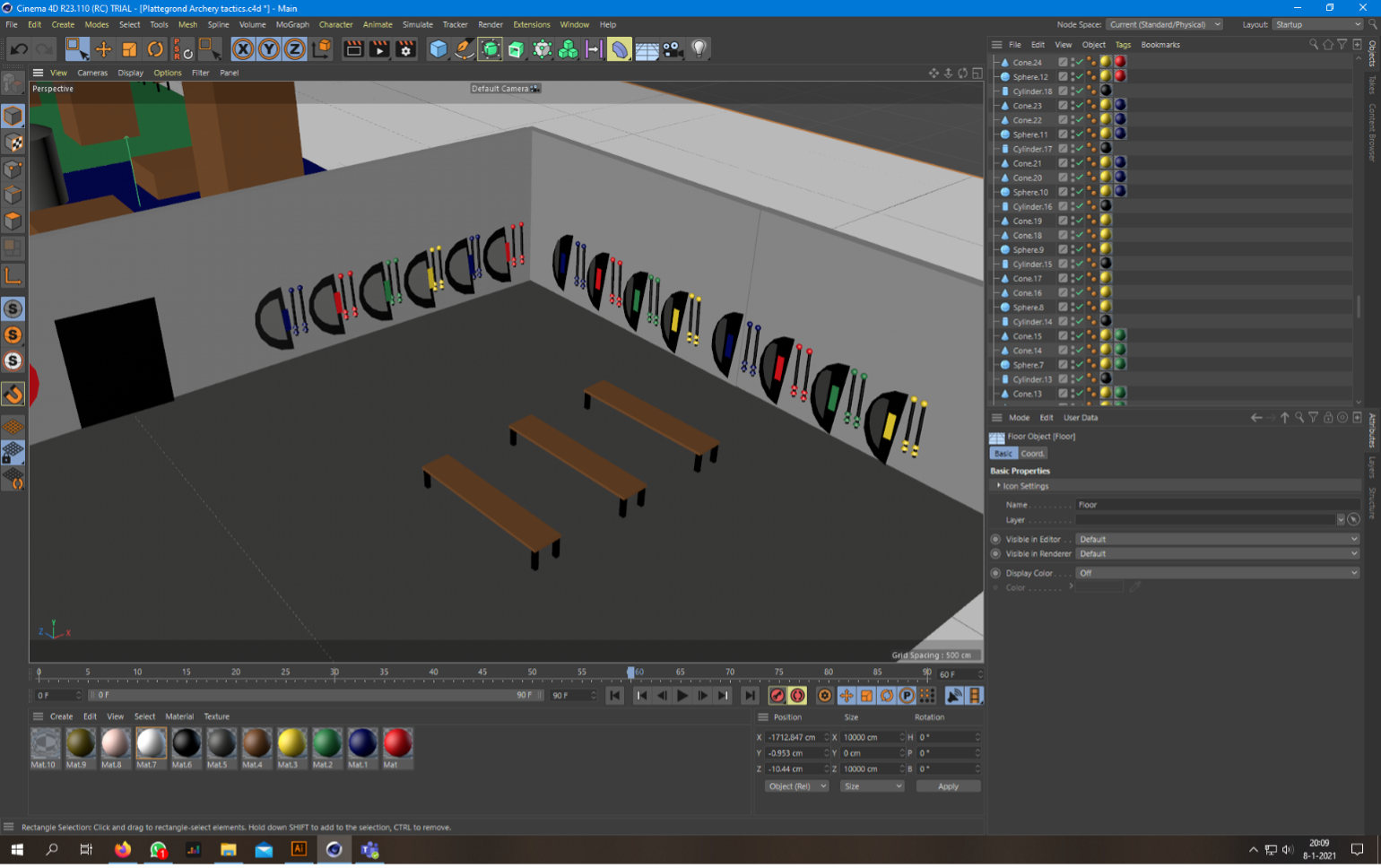
Task: Expand the Icon Settings section
Action: click(1024, 486)
